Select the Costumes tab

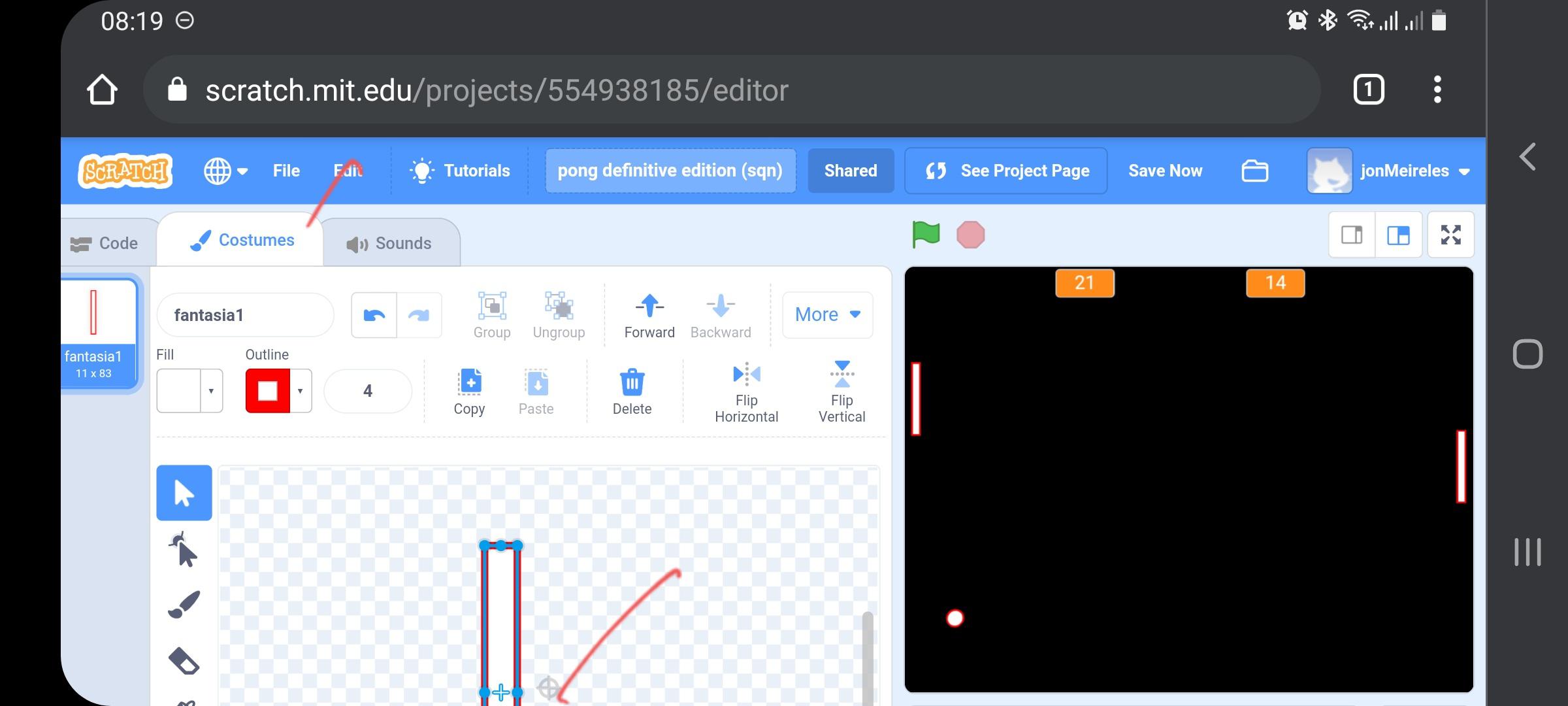242,240
